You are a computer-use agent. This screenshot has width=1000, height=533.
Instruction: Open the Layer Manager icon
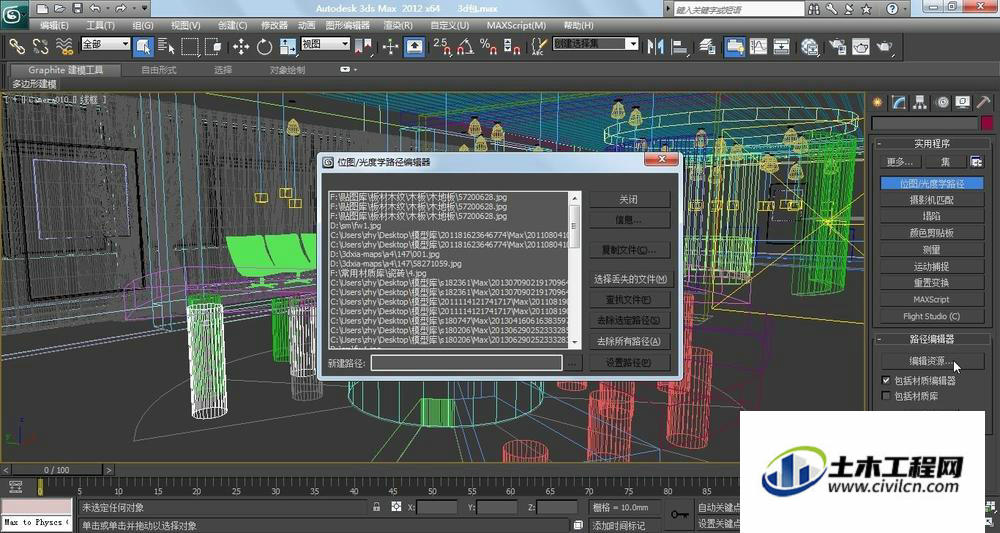[707, 47]
